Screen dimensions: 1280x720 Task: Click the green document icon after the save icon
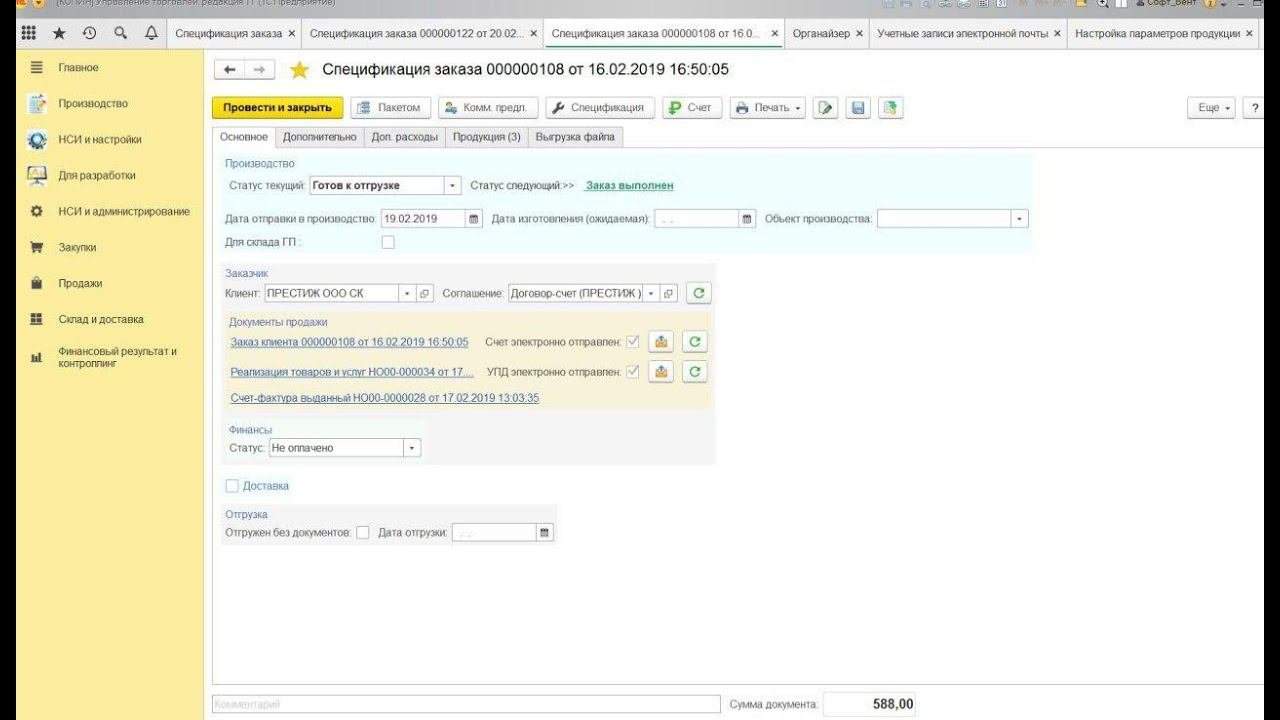coord(891,108)
